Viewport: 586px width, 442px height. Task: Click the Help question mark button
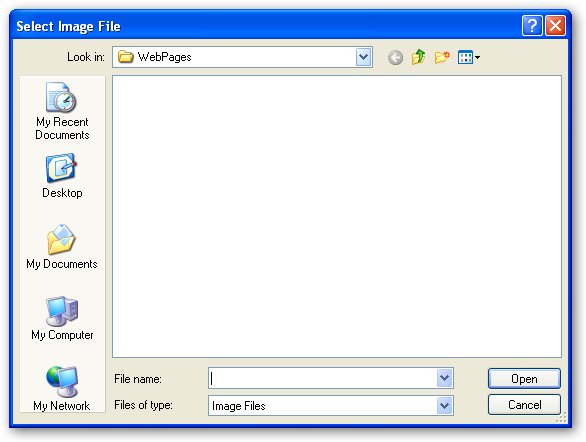(532, 26)
